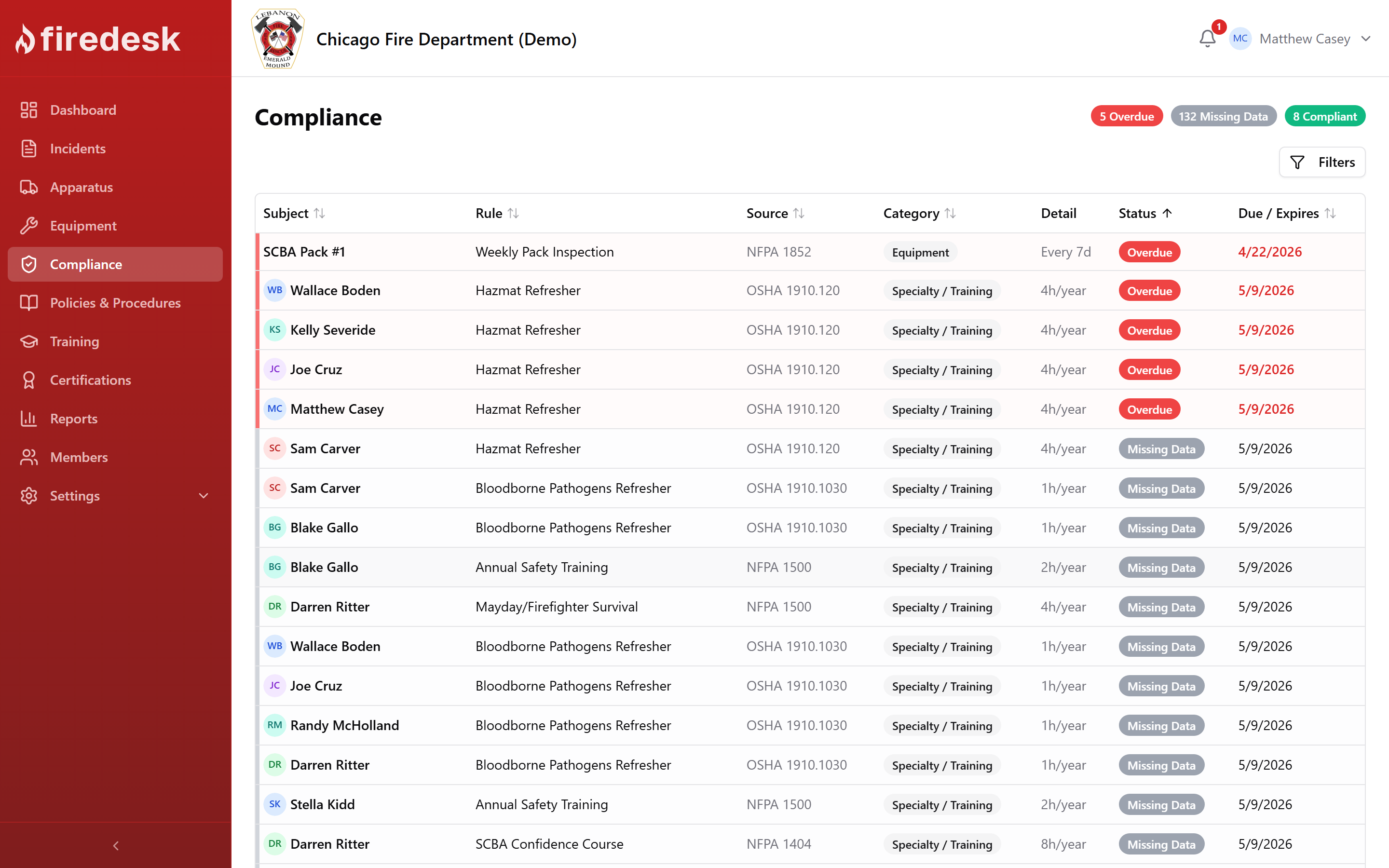The image size is (1389, 868).
Task: Open Policies & Procedures
Action: point(115,302)
